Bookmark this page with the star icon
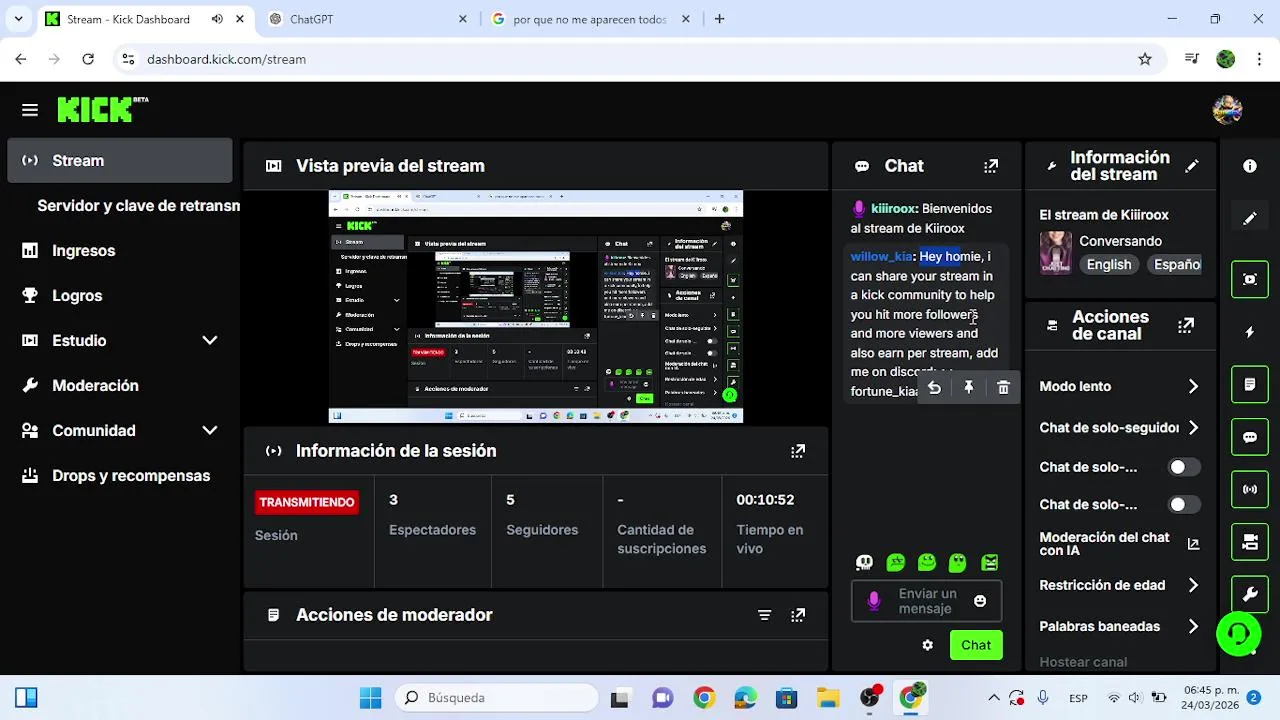Screen dimensions: 1280x720 tap(1145, 59)
